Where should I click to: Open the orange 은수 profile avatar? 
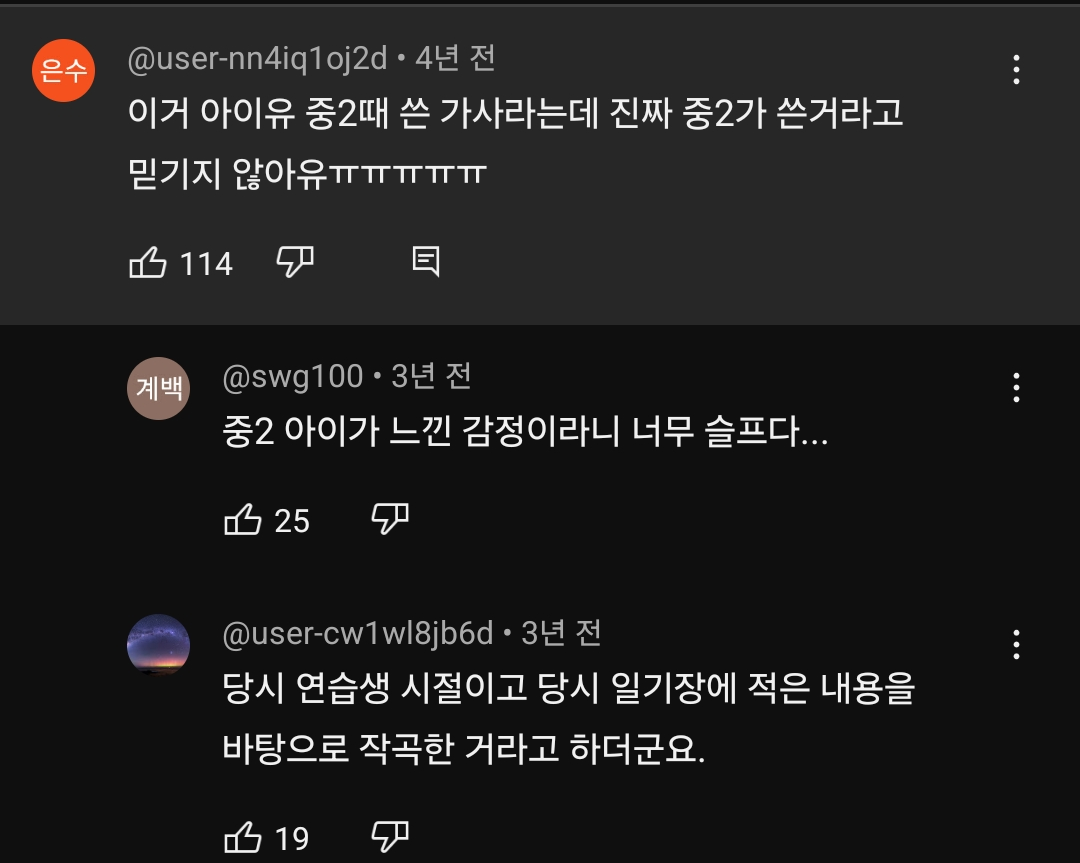[63, 71]
